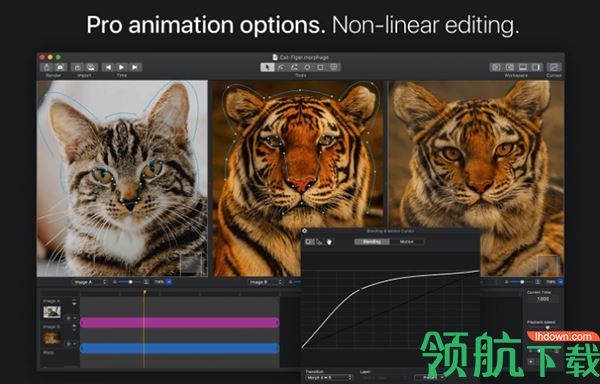Select the hand pan tool in Curves
The width and height of the screenshot is (600, 384).
(x=329, y=242)
